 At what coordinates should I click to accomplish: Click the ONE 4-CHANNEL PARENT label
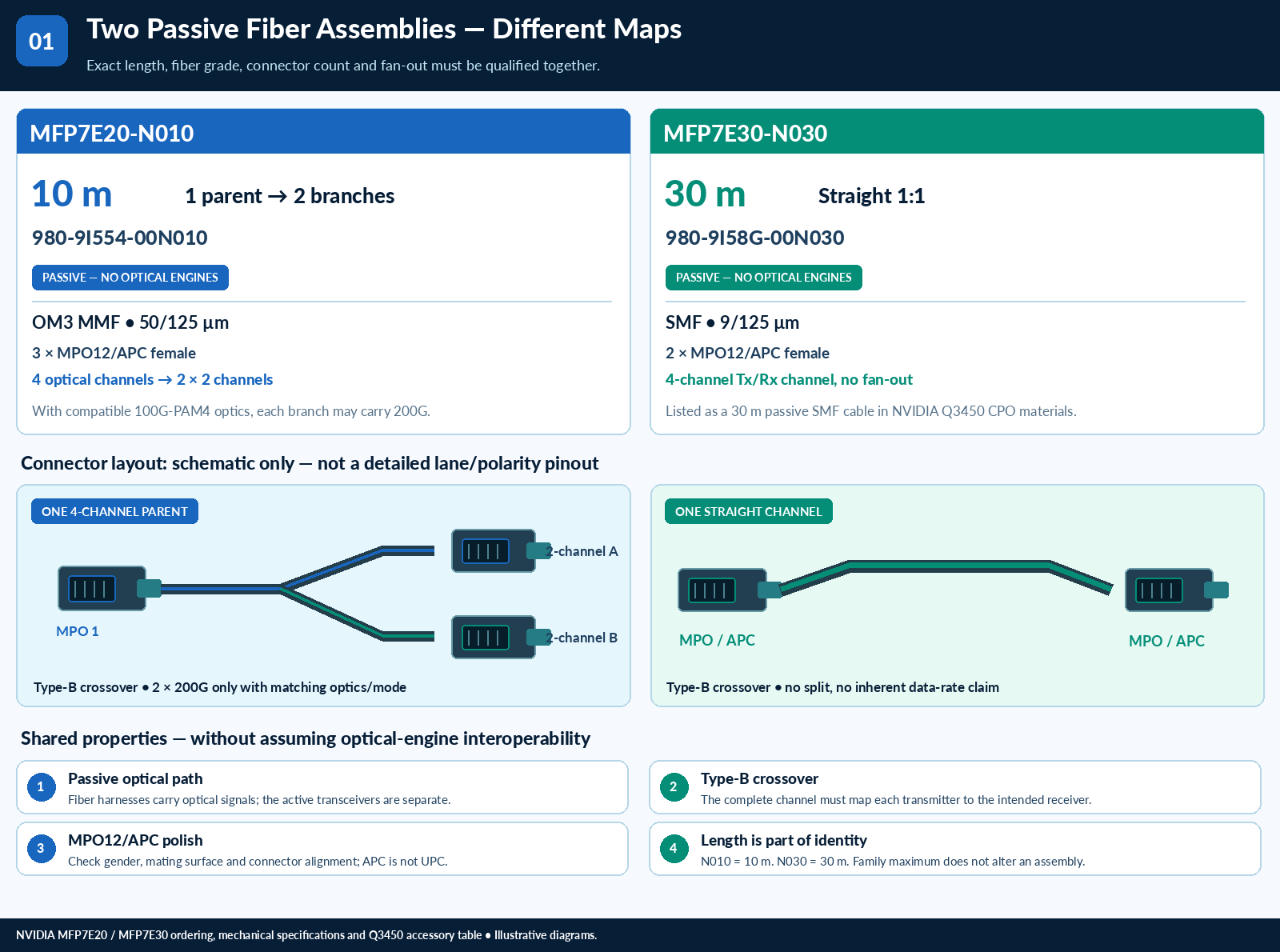pyautogui.click(x=114, y=511)
